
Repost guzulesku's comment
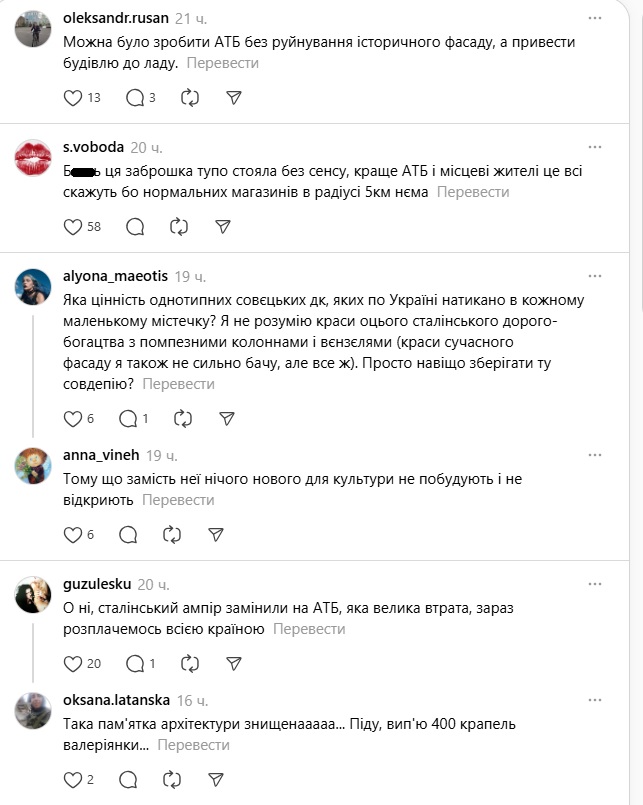click(187, 663)
